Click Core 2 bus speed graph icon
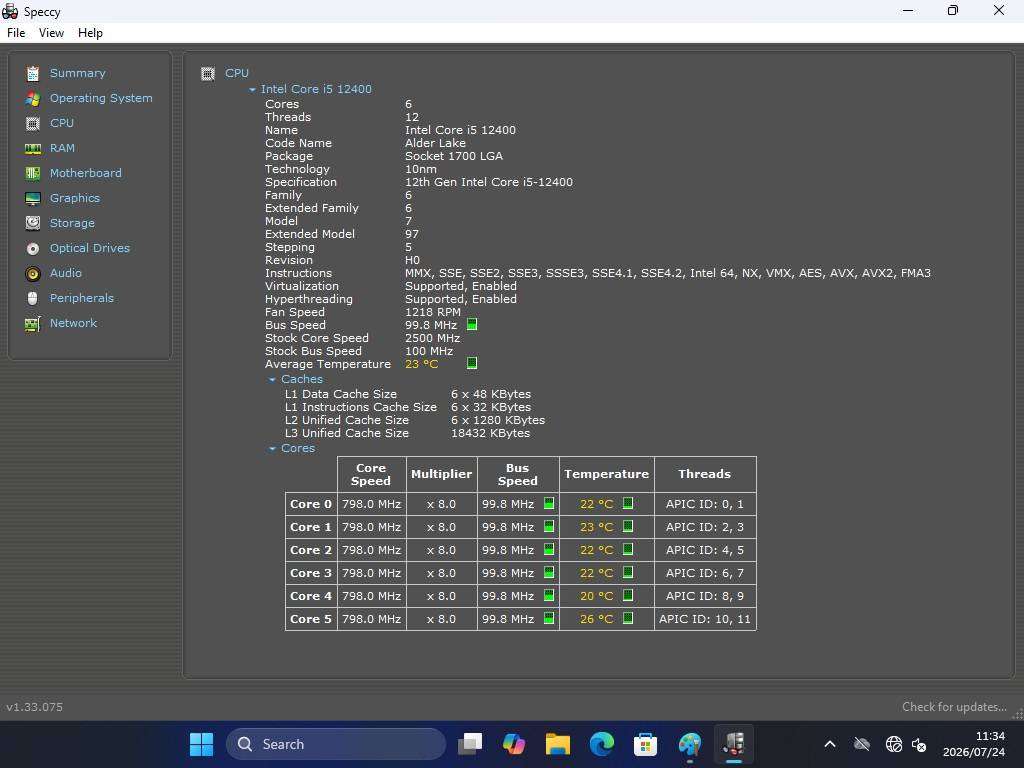Image resolution: width=1024 pixels, height=768 pixels. [549, 549]
